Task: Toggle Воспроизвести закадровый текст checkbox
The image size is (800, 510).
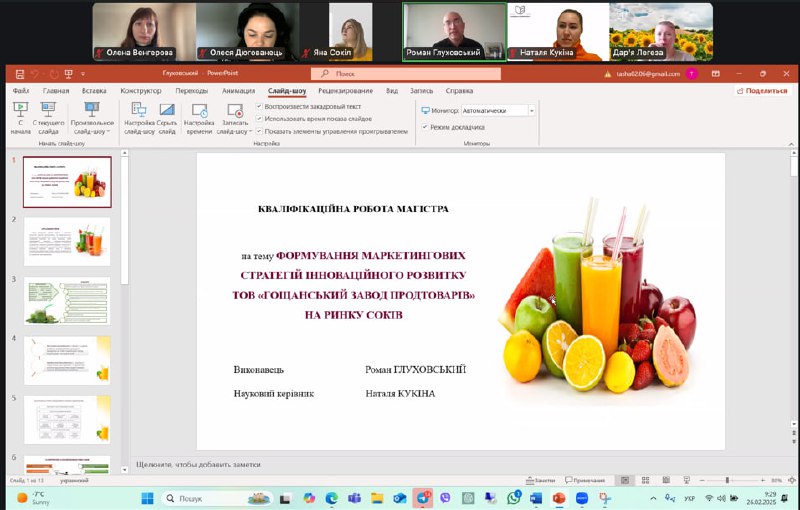Action: tap(260, 106)
